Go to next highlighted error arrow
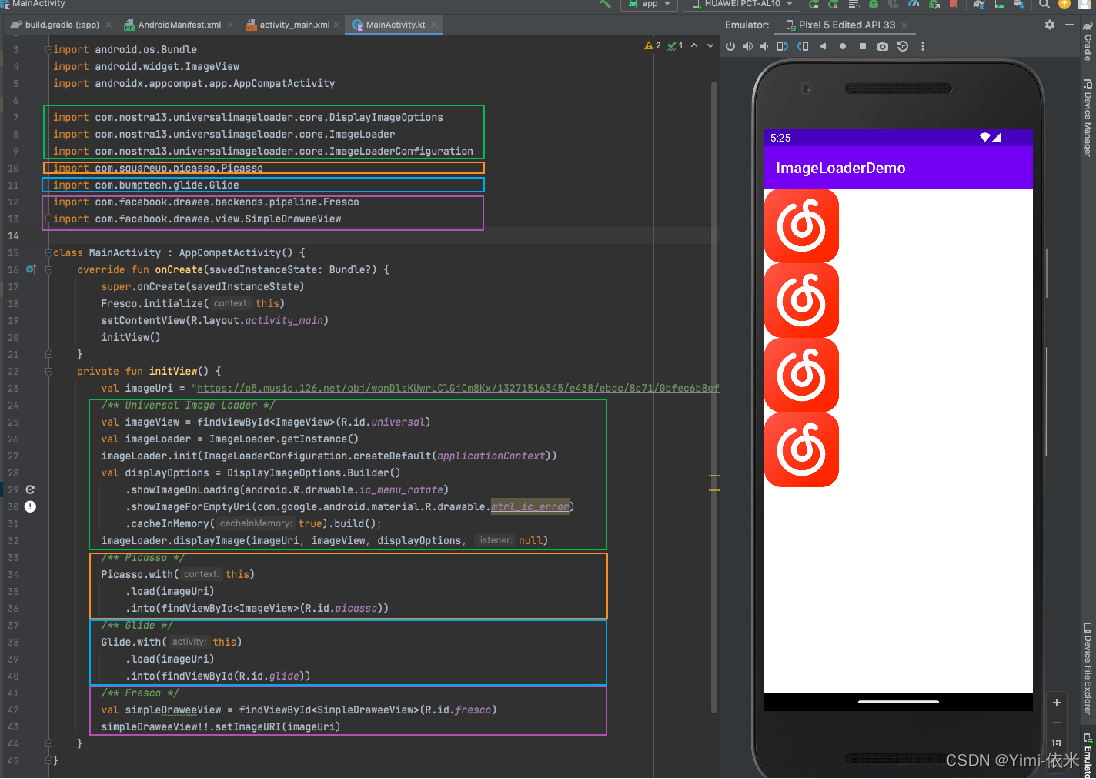1096x779 pixels. click(x=710, y=46)
